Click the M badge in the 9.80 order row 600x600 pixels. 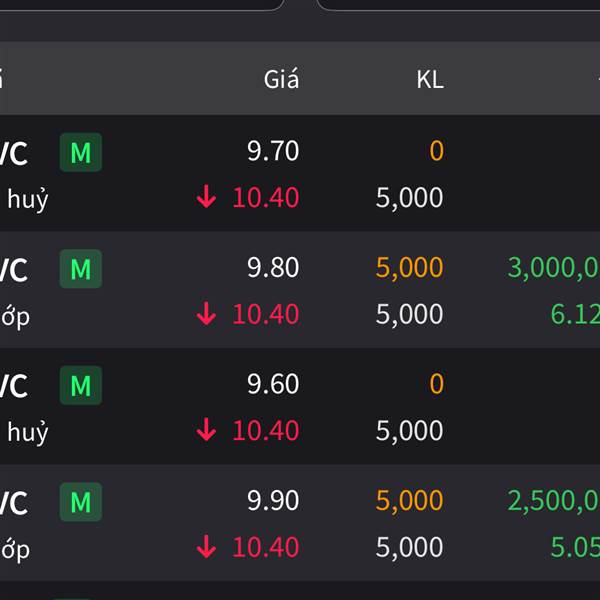pyautogui.click(x=81, y=269)
